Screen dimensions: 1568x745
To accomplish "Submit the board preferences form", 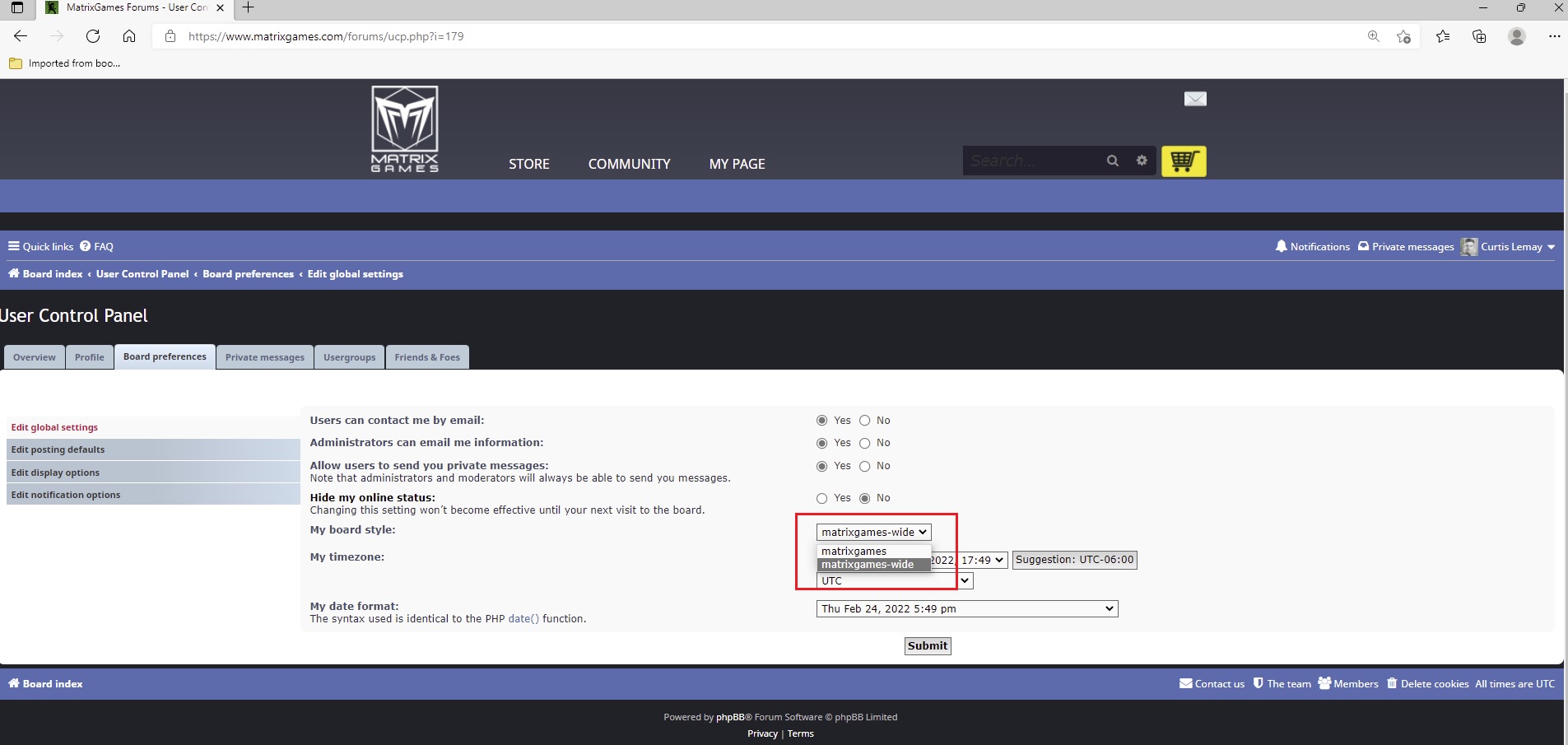I will (x=928, y=646).
